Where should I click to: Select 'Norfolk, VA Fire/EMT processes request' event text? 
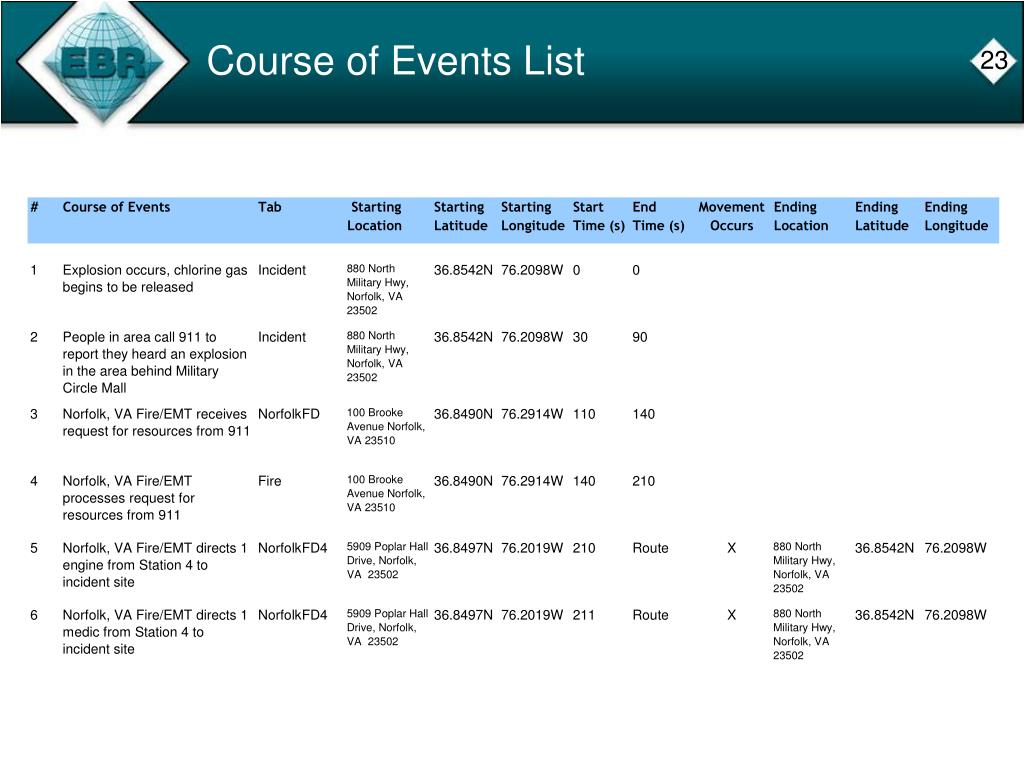coord(128,498)
